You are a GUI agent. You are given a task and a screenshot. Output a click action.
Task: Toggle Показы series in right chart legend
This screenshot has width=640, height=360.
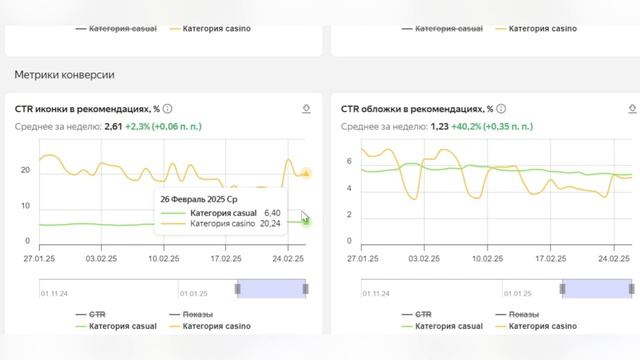pos(517,314)
